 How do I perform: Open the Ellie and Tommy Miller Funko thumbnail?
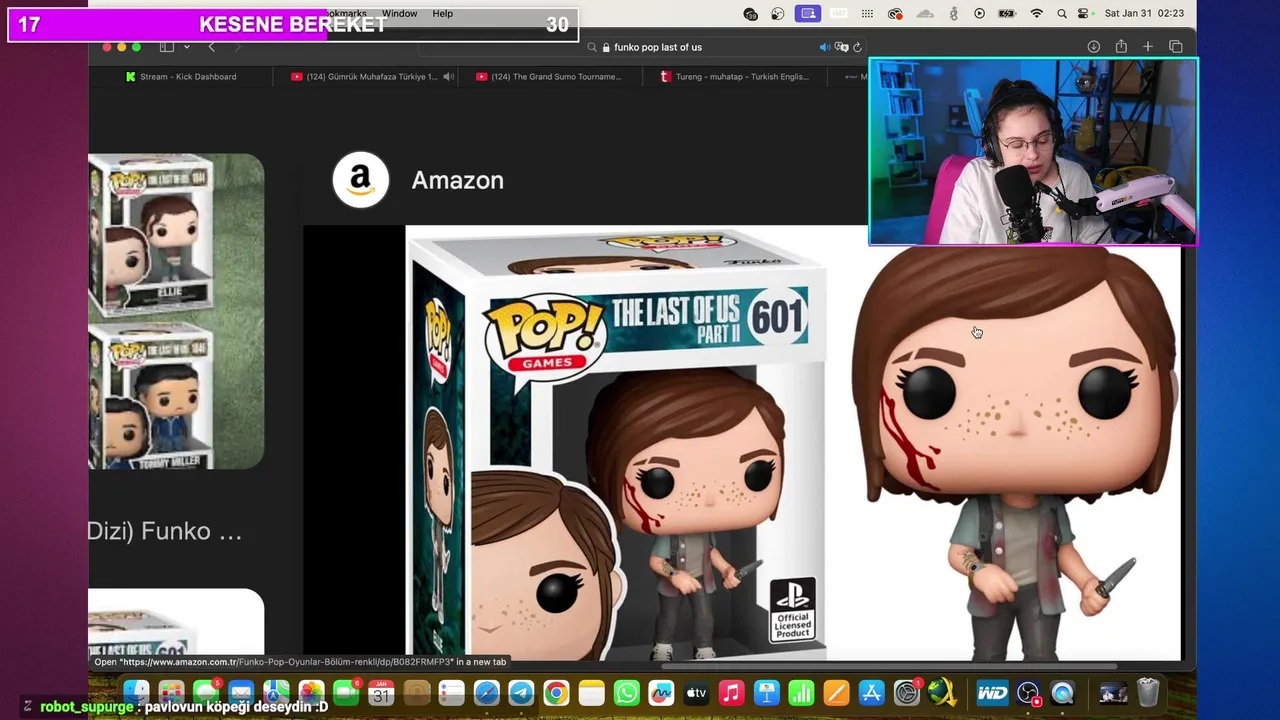(x=176, y=311)
